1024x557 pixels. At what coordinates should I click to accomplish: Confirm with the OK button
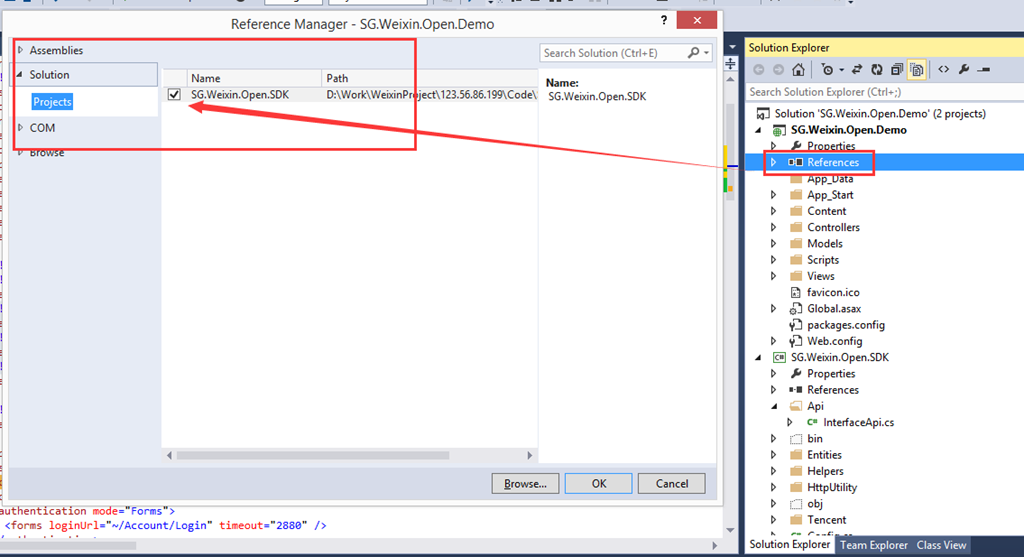[598, 484]
